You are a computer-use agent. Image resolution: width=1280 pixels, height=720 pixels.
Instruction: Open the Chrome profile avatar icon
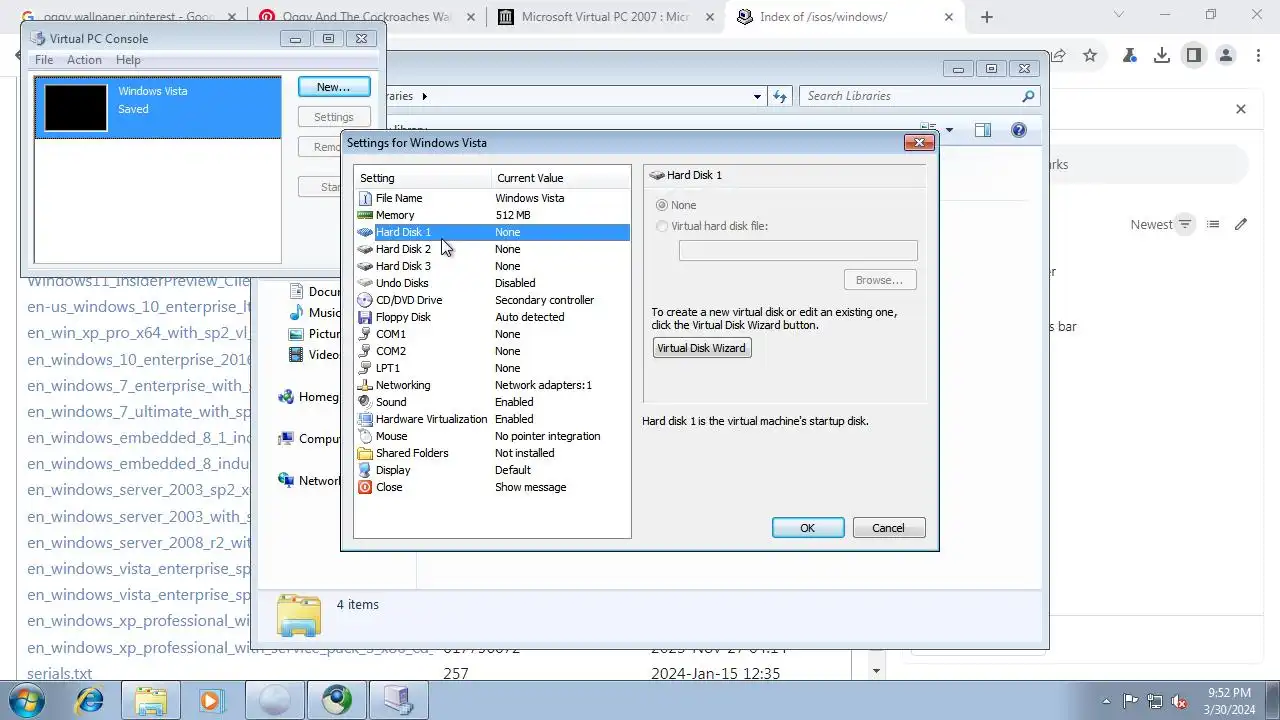(1226, 56)
